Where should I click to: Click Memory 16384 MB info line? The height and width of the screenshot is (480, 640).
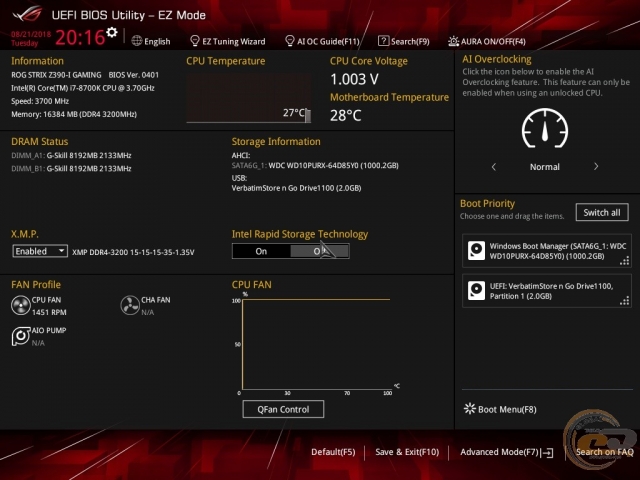click(74, 114)
